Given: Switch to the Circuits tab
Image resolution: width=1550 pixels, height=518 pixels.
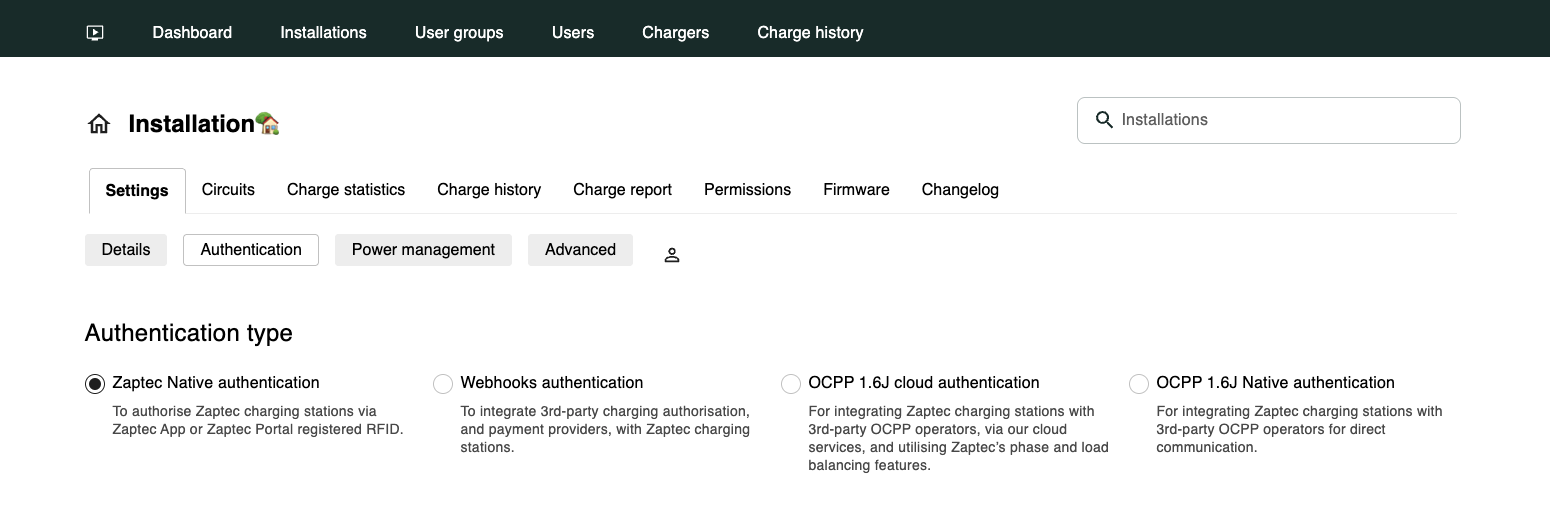Looking at the screenshot, I should 228,190.
